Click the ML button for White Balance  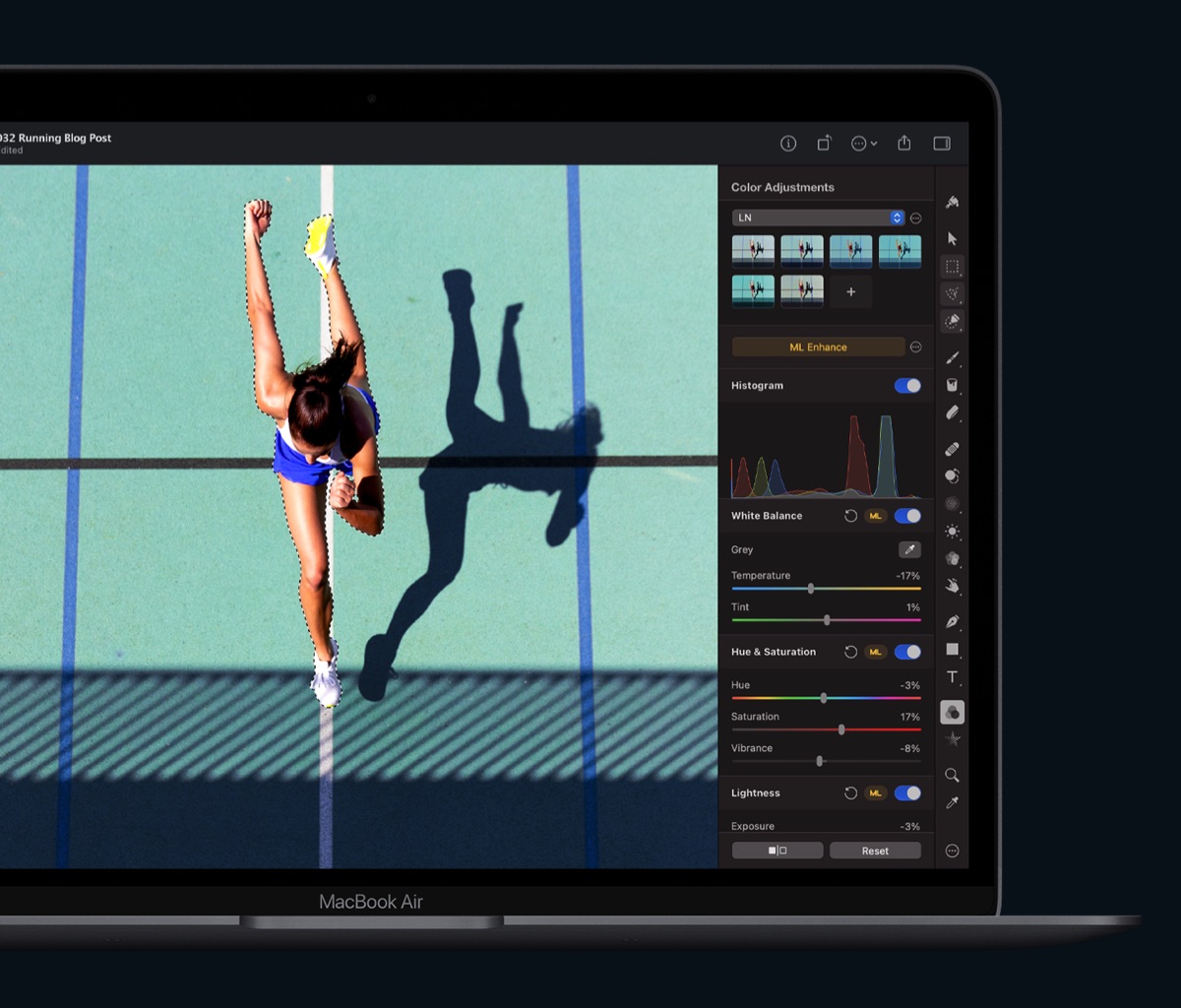[x=875, y=516]
